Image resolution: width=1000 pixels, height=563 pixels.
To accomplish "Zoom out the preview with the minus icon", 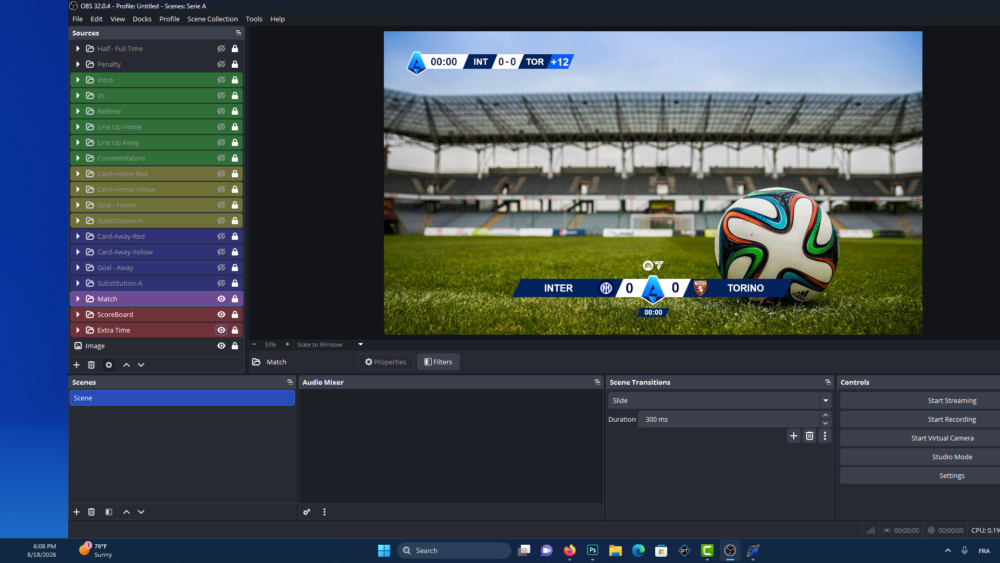I will coord(254,344).
